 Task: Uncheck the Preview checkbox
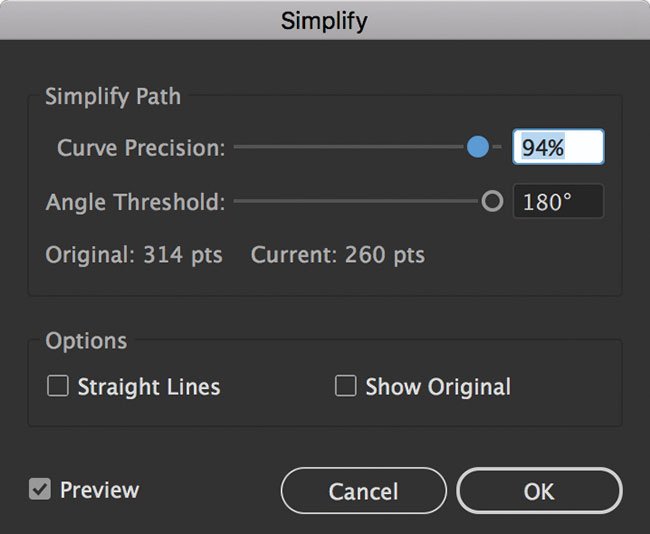point(40,489)
